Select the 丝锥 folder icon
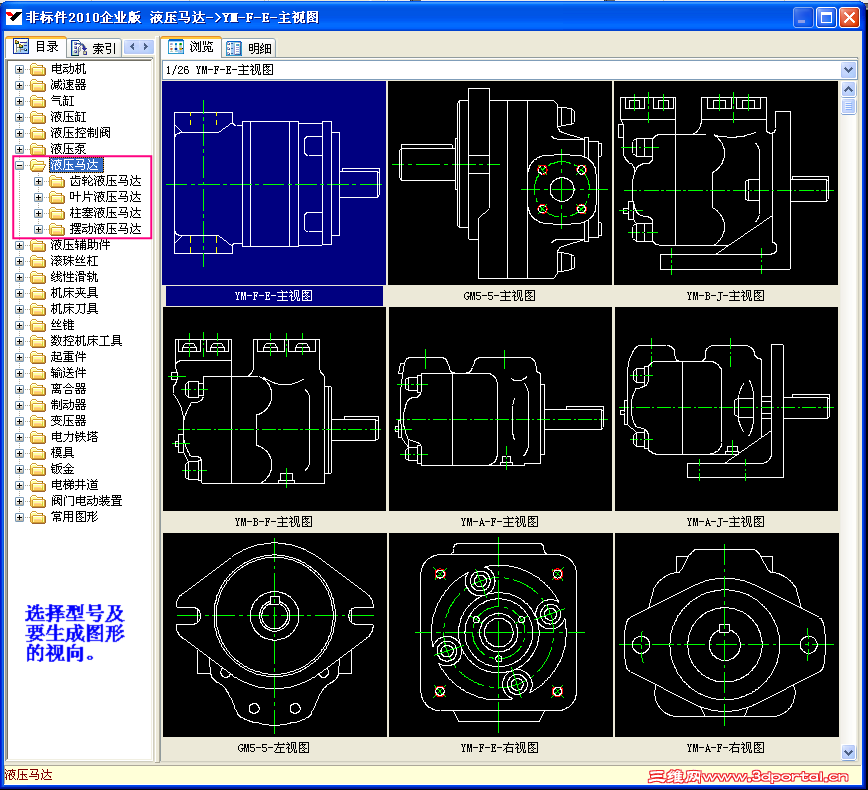868x790 pixels. tap(38, 326)
